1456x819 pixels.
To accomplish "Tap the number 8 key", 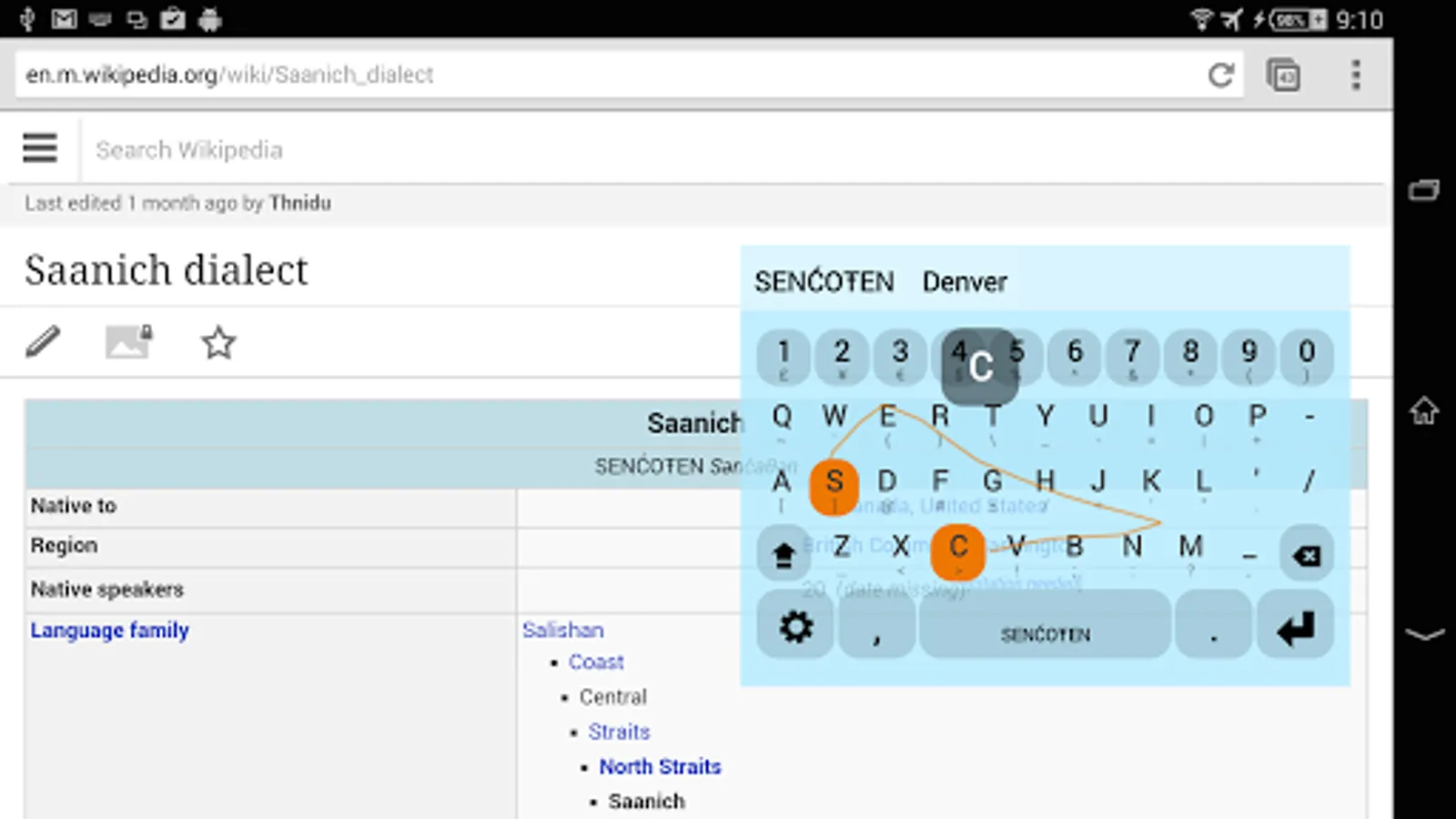I will 1190,356.
